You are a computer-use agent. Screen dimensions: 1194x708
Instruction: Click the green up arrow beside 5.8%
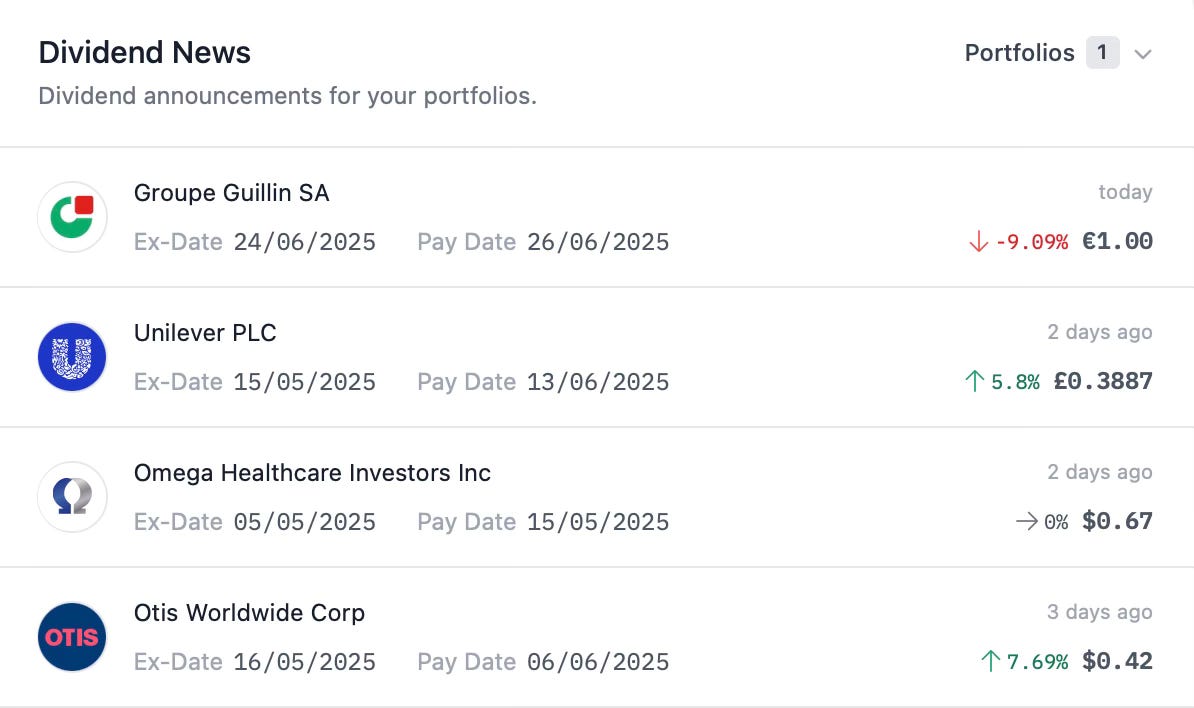click(x=975, y=381)
